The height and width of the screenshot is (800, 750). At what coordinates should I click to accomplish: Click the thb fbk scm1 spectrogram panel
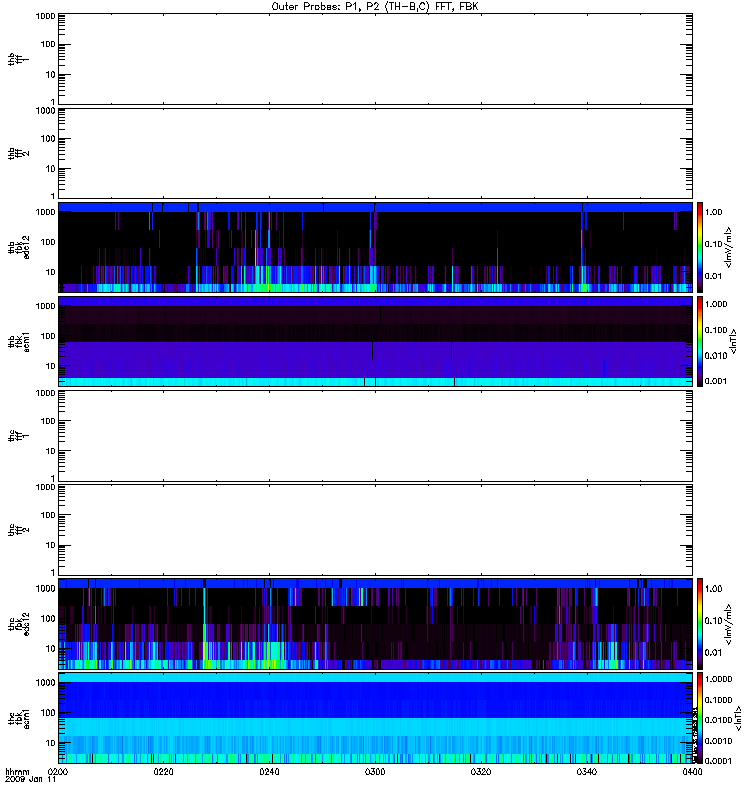[375, 341]
